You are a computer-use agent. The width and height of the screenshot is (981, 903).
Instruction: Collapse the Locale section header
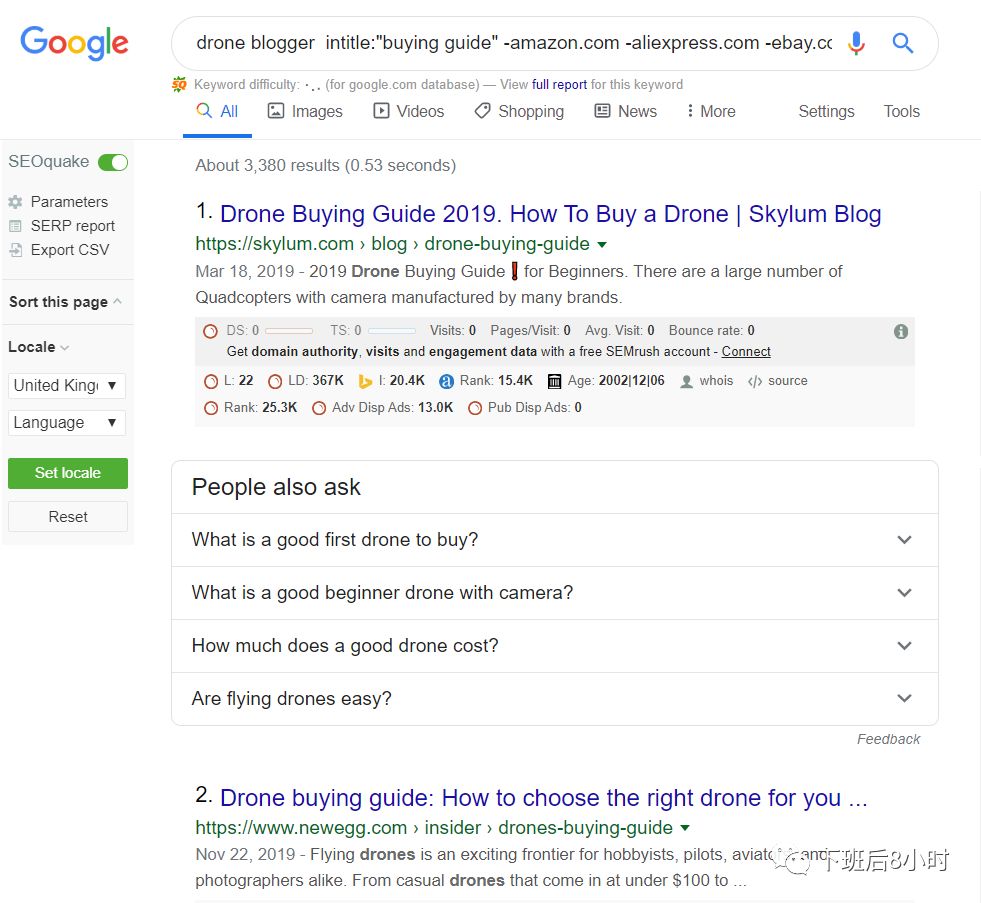tap(38, 347)
